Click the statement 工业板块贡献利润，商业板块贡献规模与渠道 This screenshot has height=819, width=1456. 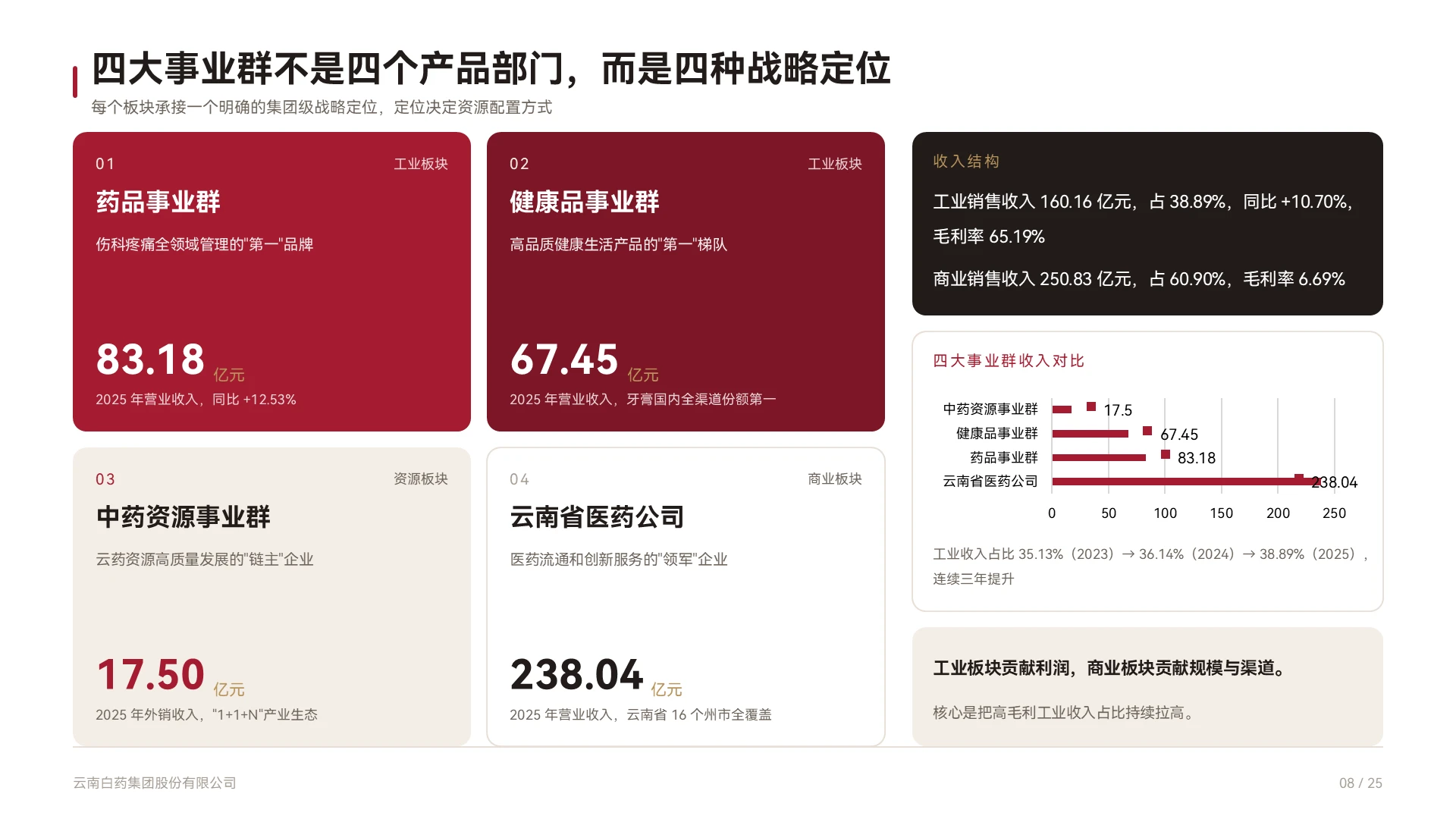pos(1110,668)
